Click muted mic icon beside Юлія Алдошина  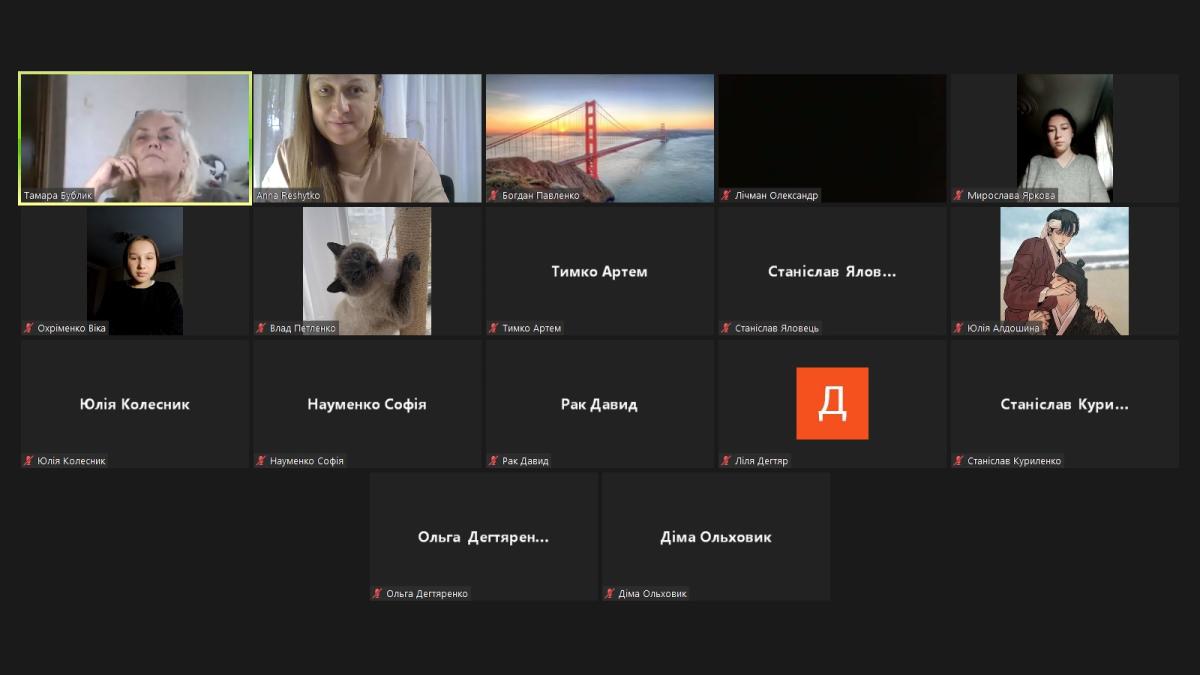coord(959,328)
